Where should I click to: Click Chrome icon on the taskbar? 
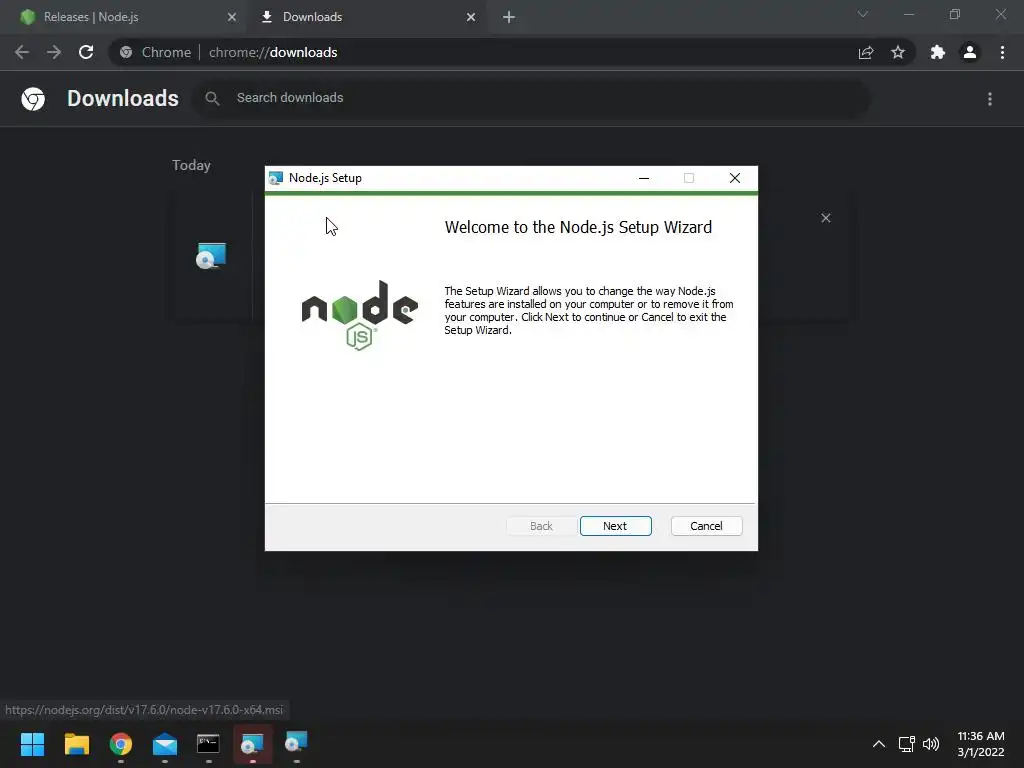pos(121,744)
